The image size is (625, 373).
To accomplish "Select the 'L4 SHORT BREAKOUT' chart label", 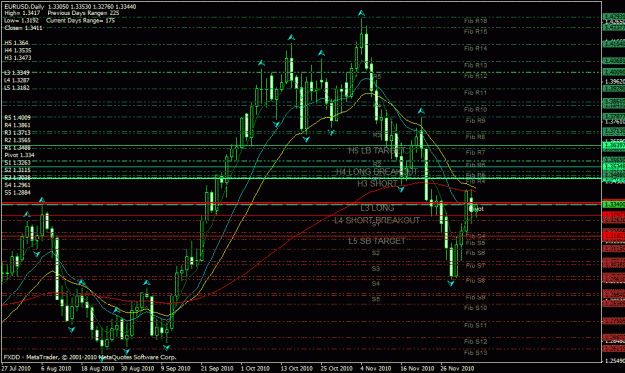I will pyautogui.click(x=377, y=220).
